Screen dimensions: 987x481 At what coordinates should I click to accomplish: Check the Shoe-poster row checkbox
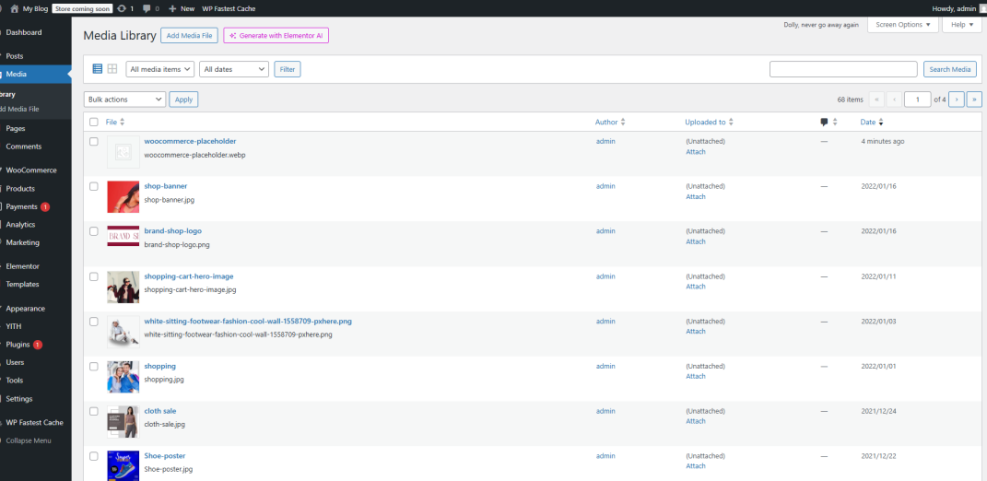click(x=94, y=456)
